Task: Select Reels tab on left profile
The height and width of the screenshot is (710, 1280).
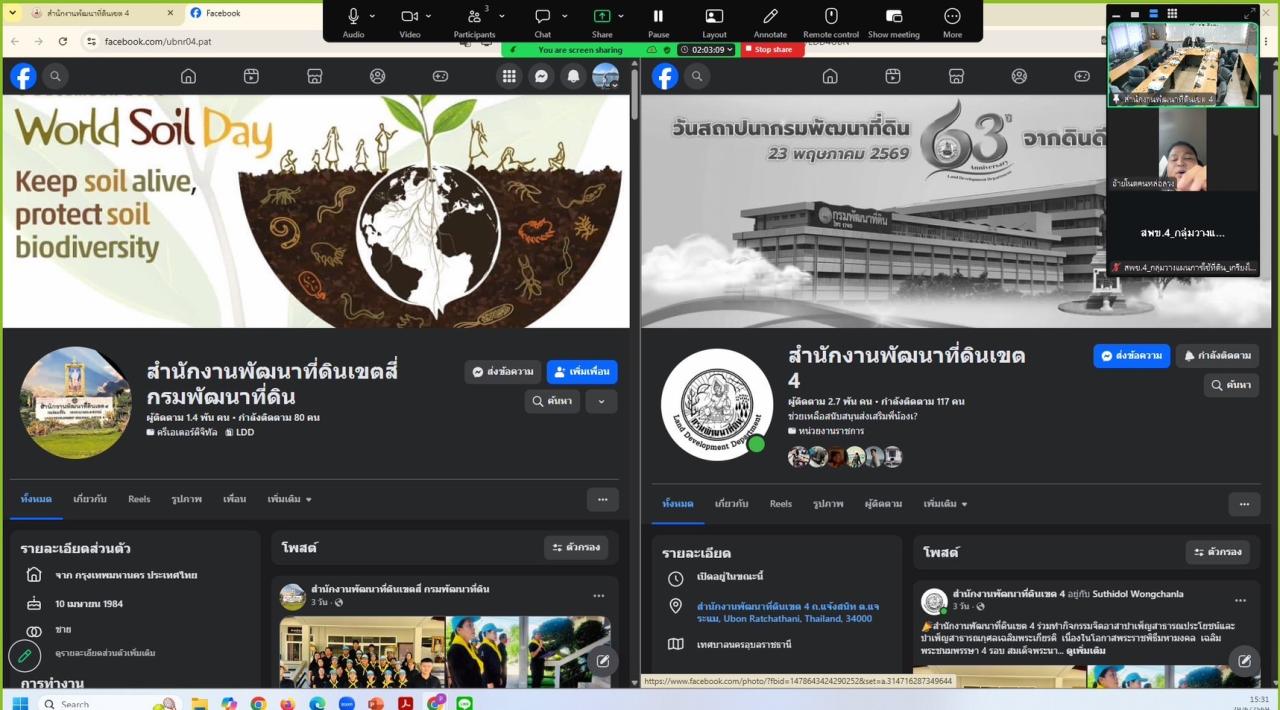Action: [x=139, y=499]
